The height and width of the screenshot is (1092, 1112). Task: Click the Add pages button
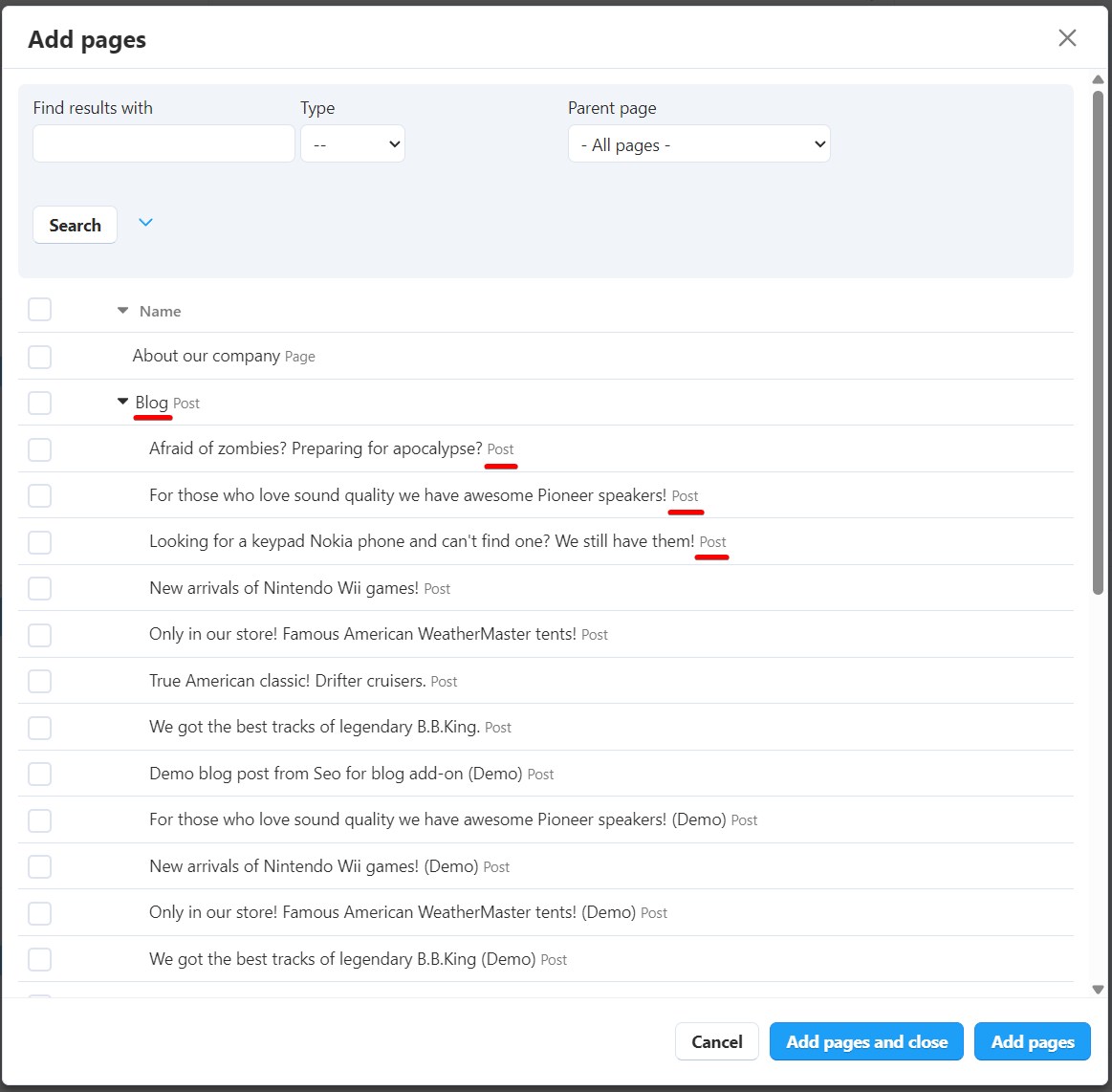(1032, 1041)
